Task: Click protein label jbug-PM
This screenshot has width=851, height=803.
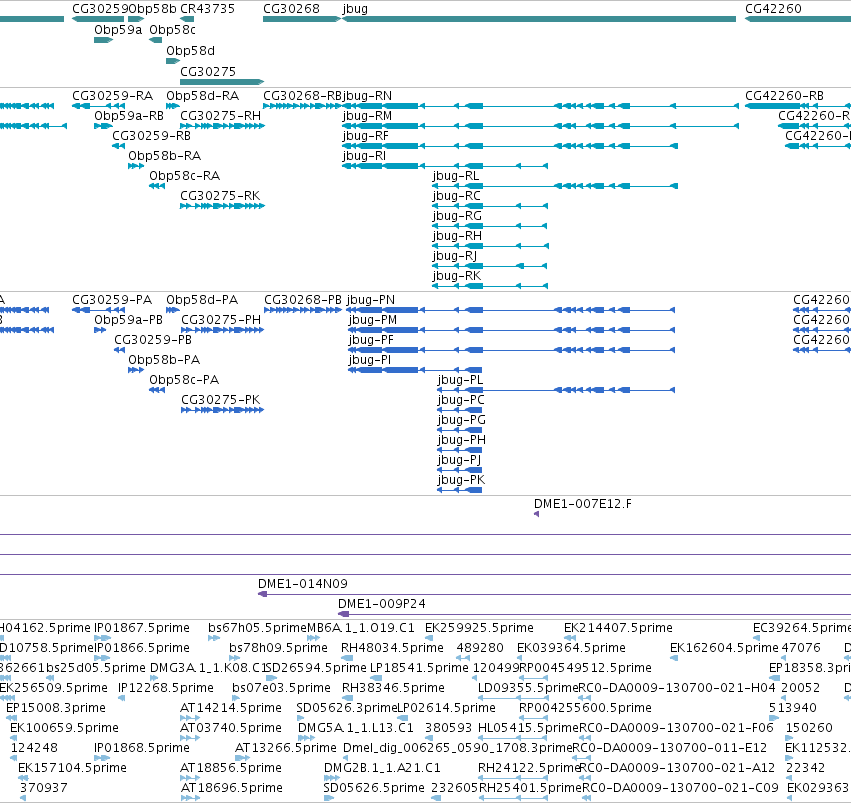Action: tap(373, 321)
